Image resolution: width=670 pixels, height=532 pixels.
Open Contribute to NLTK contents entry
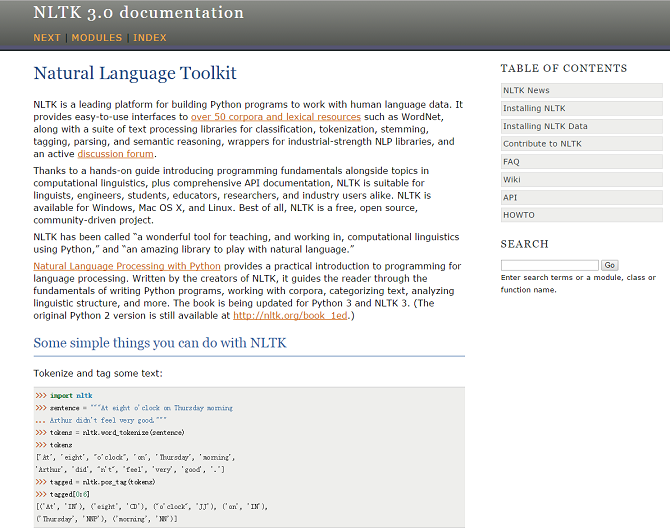(582, 144)
